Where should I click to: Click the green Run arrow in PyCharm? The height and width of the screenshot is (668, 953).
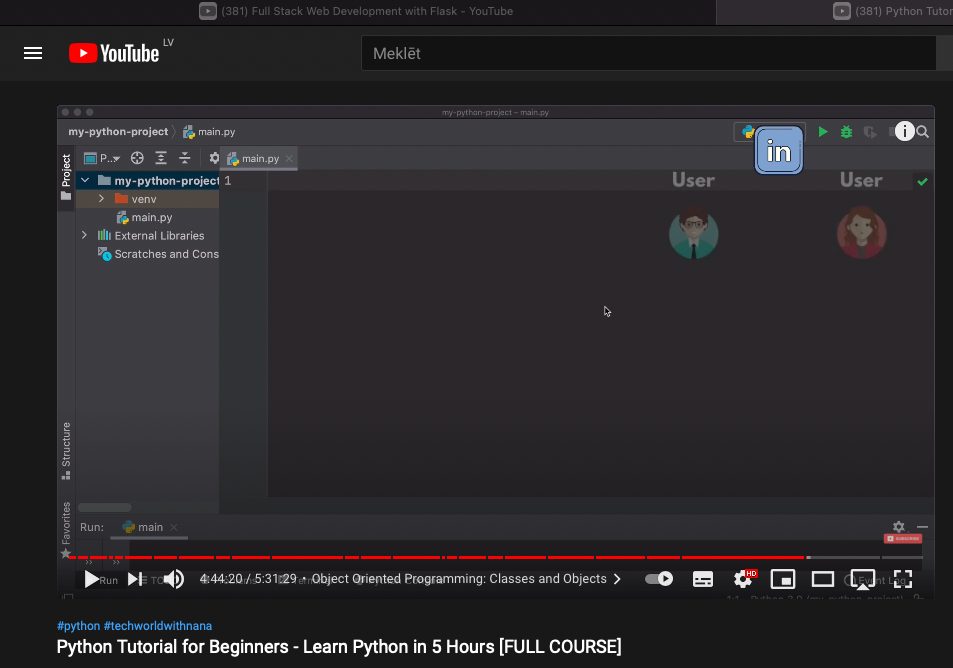click(823, 132)
